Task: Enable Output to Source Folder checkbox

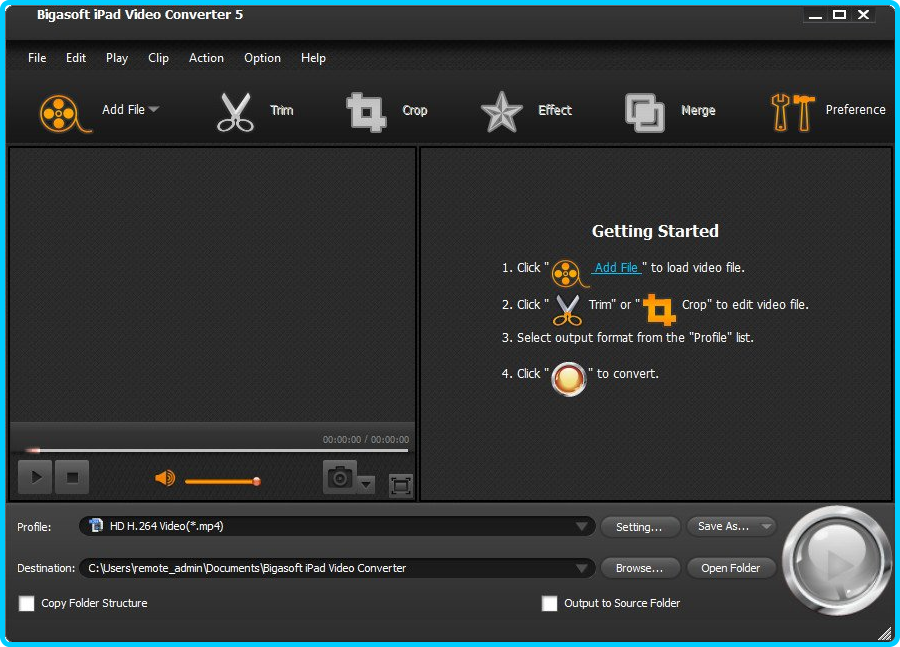Action: point(549,603)
